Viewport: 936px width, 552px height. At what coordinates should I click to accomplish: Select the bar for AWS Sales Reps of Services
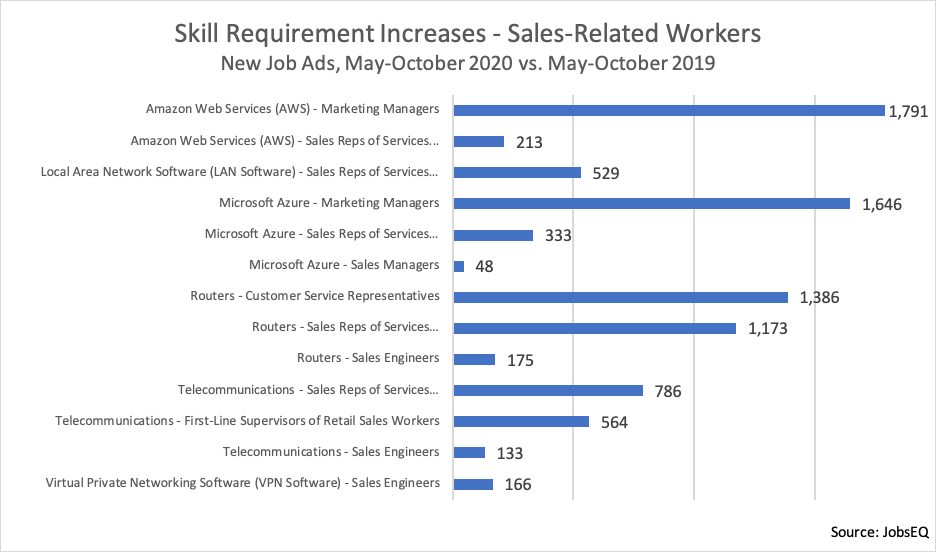click(x=479, y=141)
